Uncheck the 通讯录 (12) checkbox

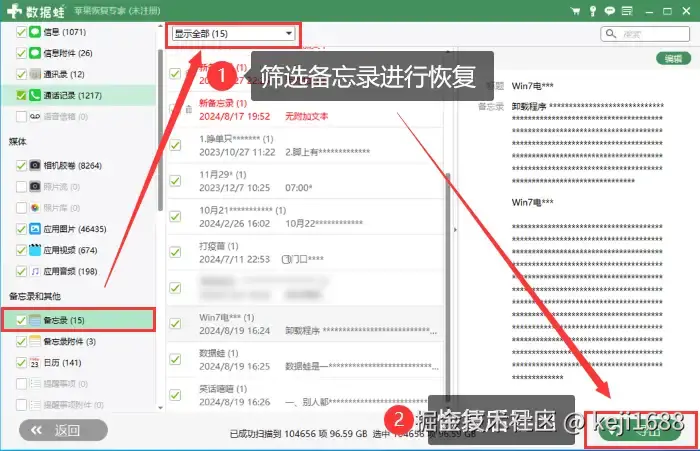(x=21, y=74)
